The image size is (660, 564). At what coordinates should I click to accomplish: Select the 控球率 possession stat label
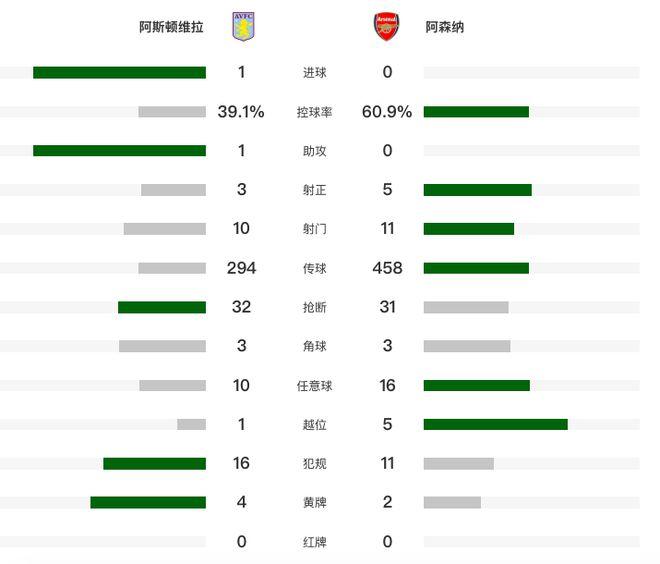(314, 112)
